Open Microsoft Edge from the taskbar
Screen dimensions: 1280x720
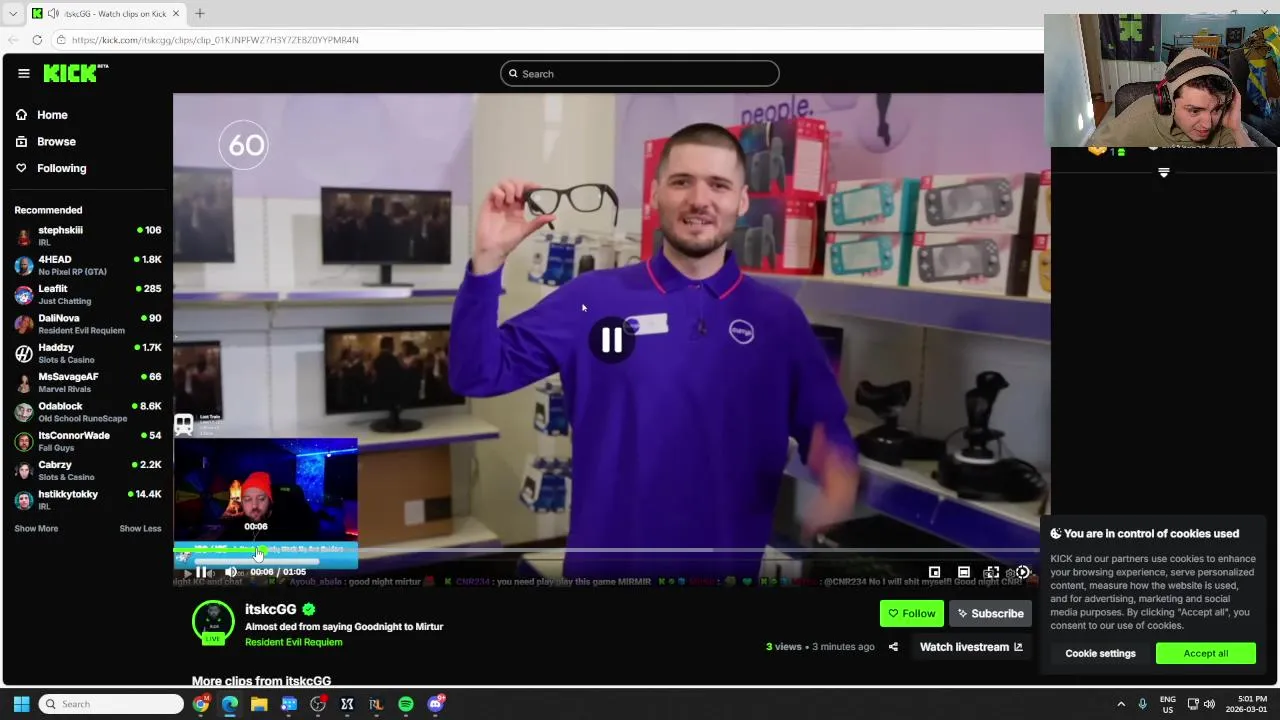coord(230,704)
